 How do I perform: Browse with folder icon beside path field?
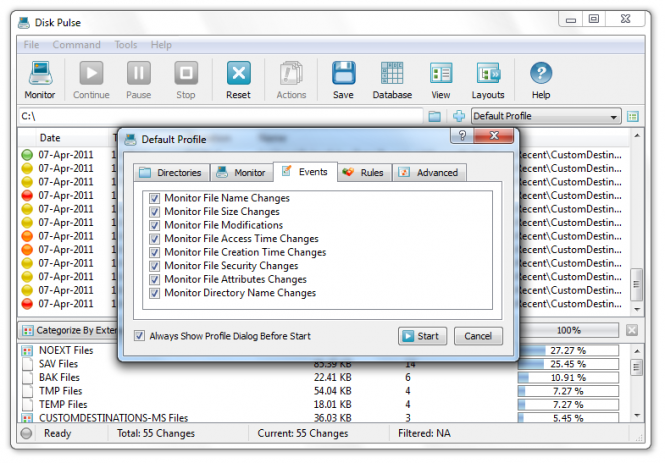pyautogui.click(x=434, y=116)
